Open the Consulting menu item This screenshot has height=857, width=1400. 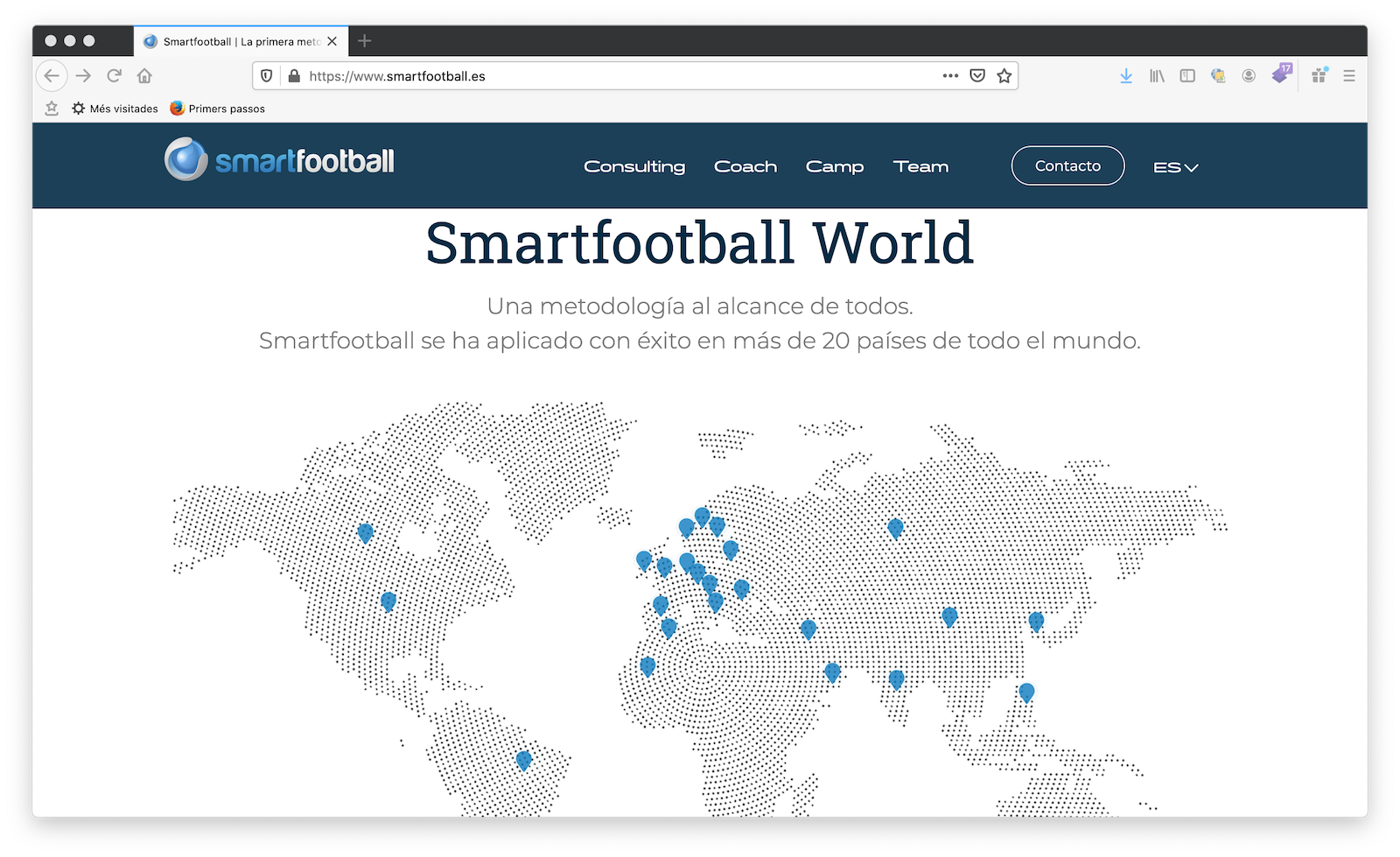pyautogui.click(x=634, y=166)
